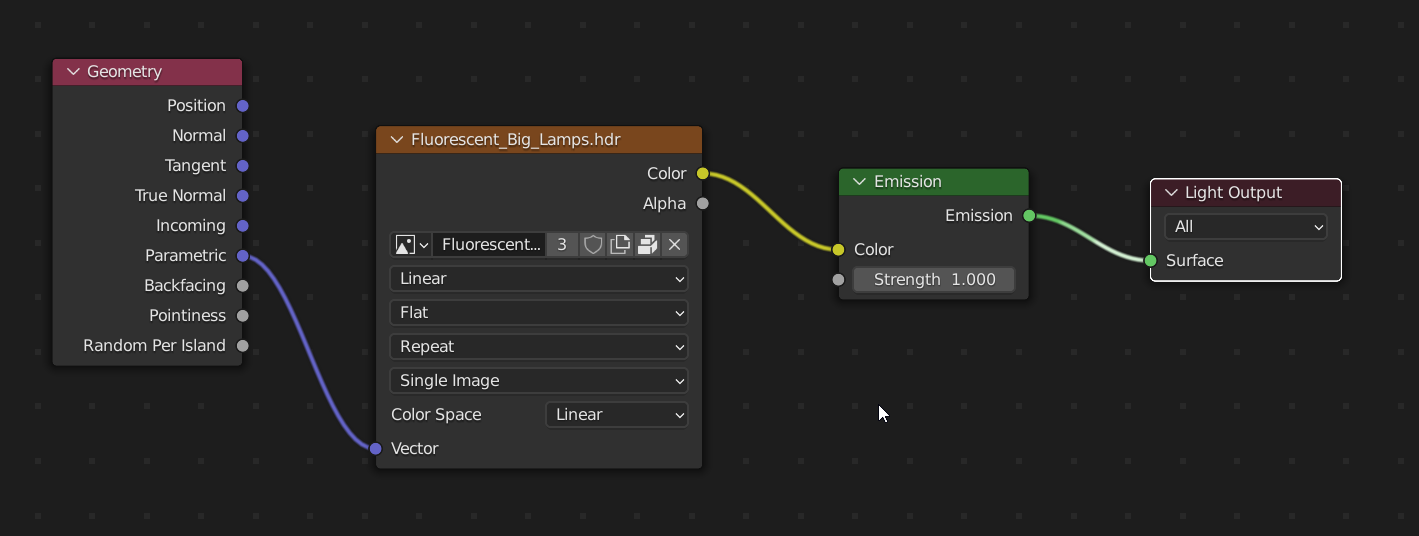Click the Backfacing output socket
This screenshot has height=536, width=1419.
[x=243, y=286]
